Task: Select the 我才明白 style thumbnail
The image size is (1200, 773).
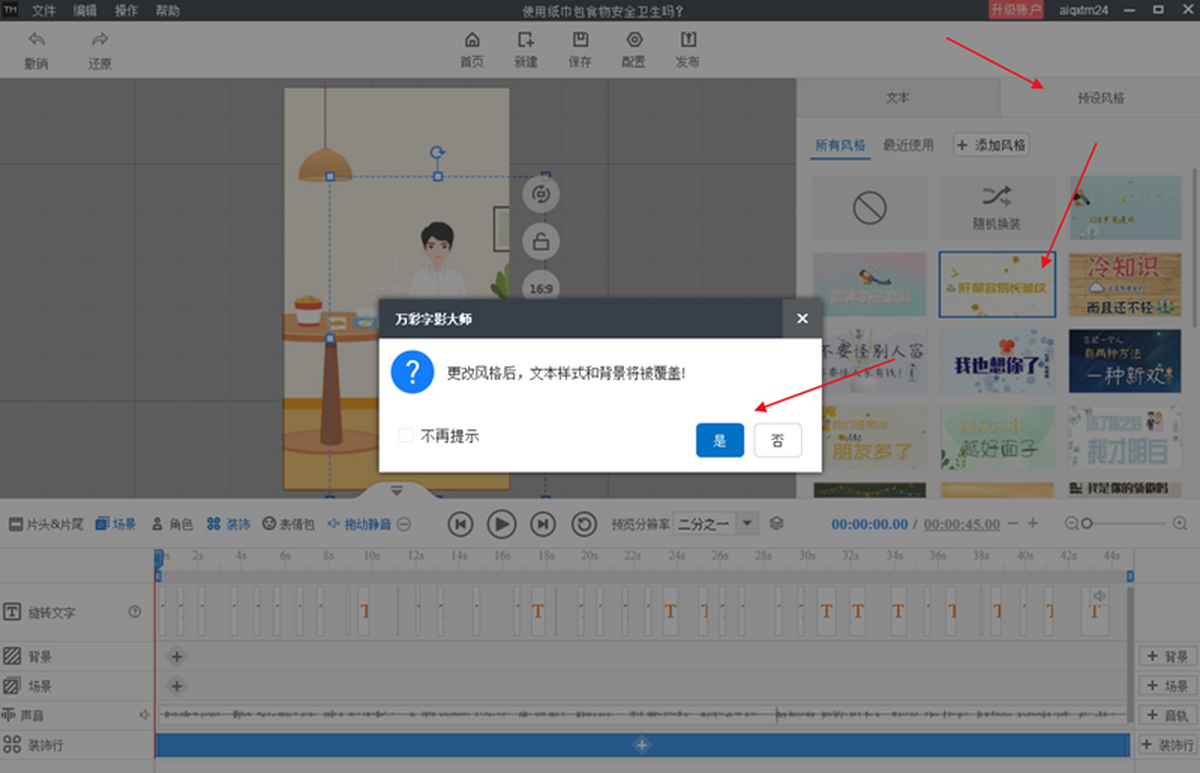Action: click(1126, 437)
